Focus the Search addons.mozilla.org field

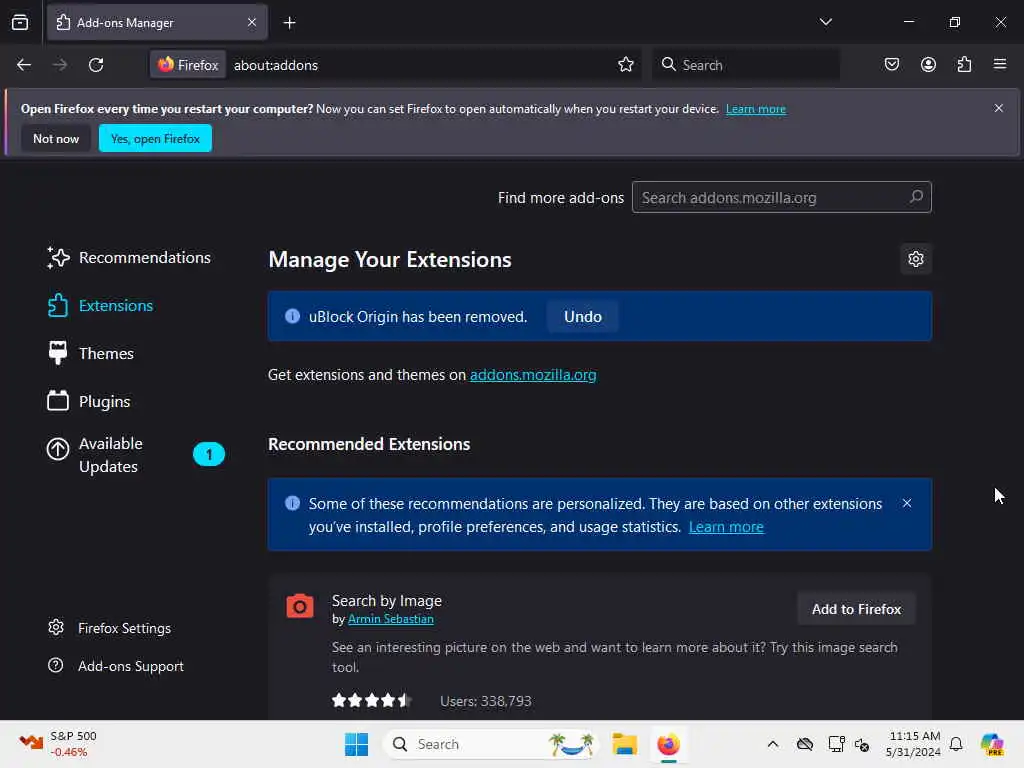click(x=781, y=197)
